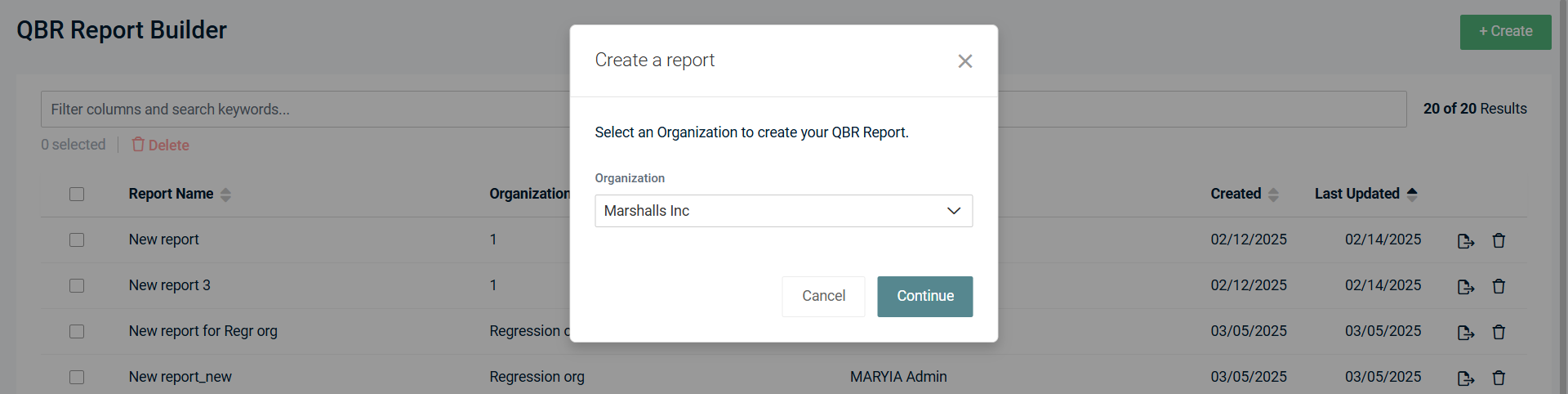This screenshot has width=1568, height=394.
Task: Export the 'New report_new' row
Action: (x=1465, y=378)
